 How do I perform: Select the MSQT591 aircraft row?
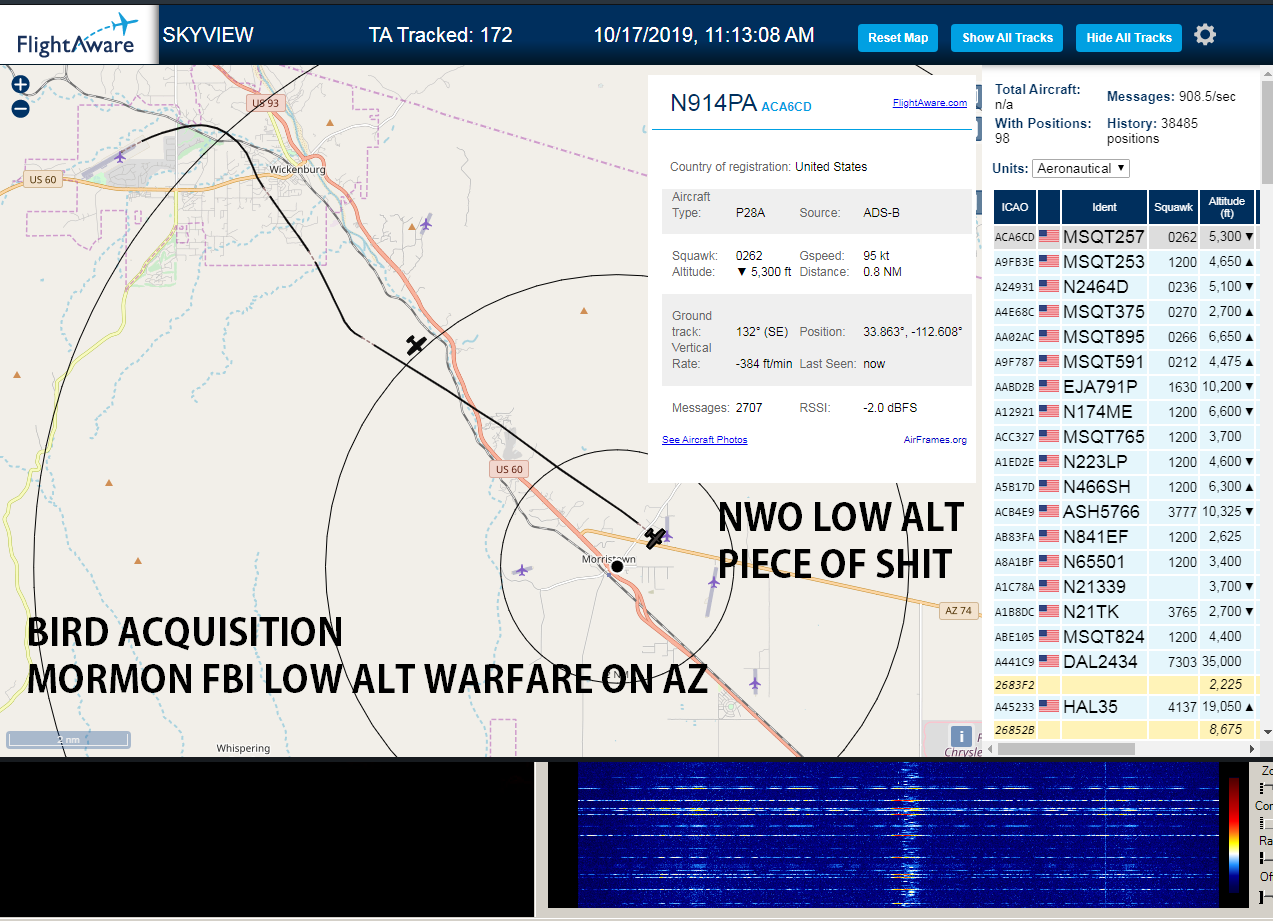(x=1125, y=362)
